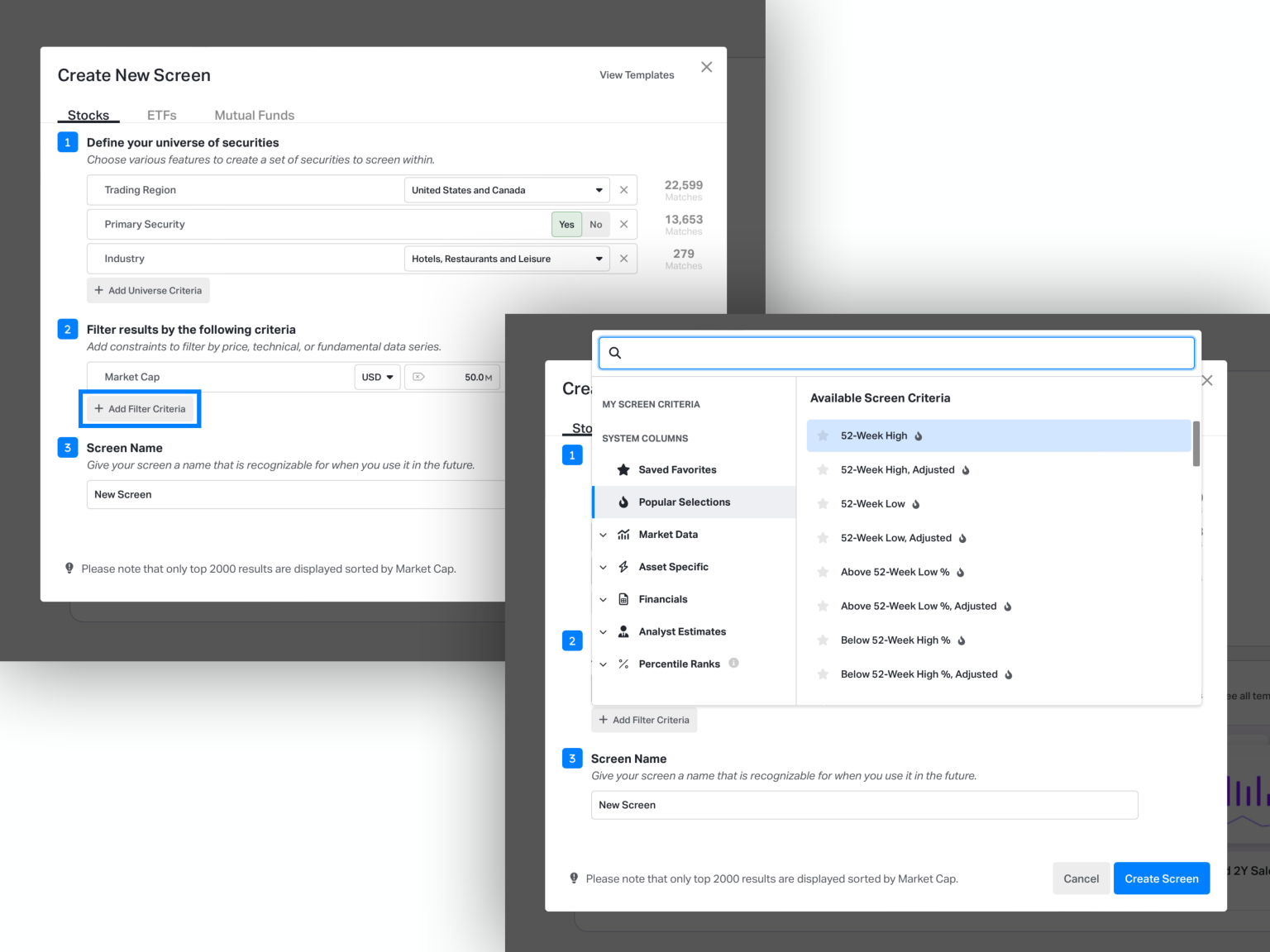Screen dimensions: 1270x952
Task: Set Primary Security to Yes
Action: point(566,225)
